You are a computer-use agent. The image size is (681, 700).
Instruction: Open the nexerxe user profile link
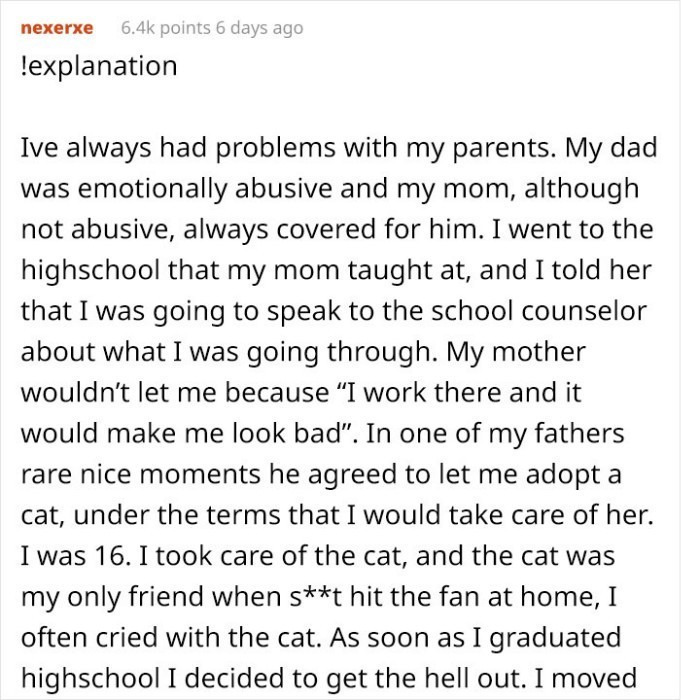point(57,28)
